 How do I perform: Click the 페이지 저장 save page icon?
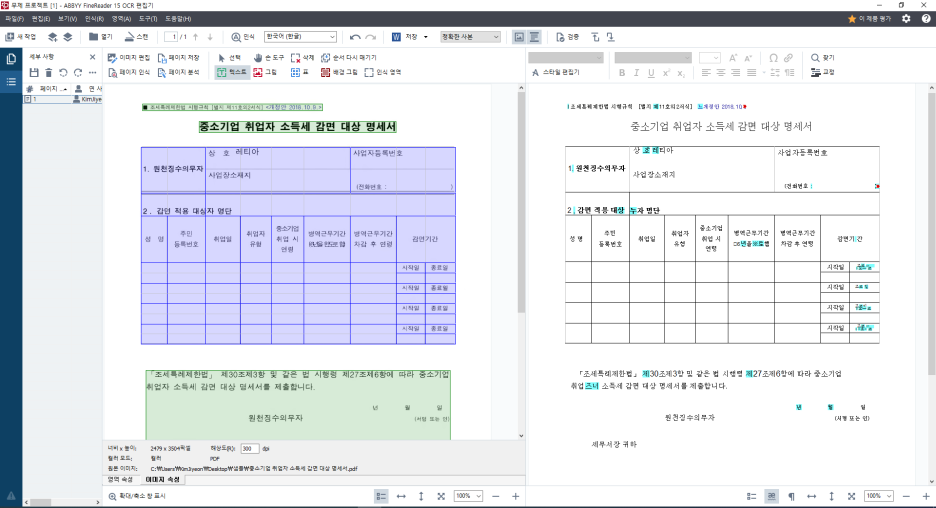178,58
